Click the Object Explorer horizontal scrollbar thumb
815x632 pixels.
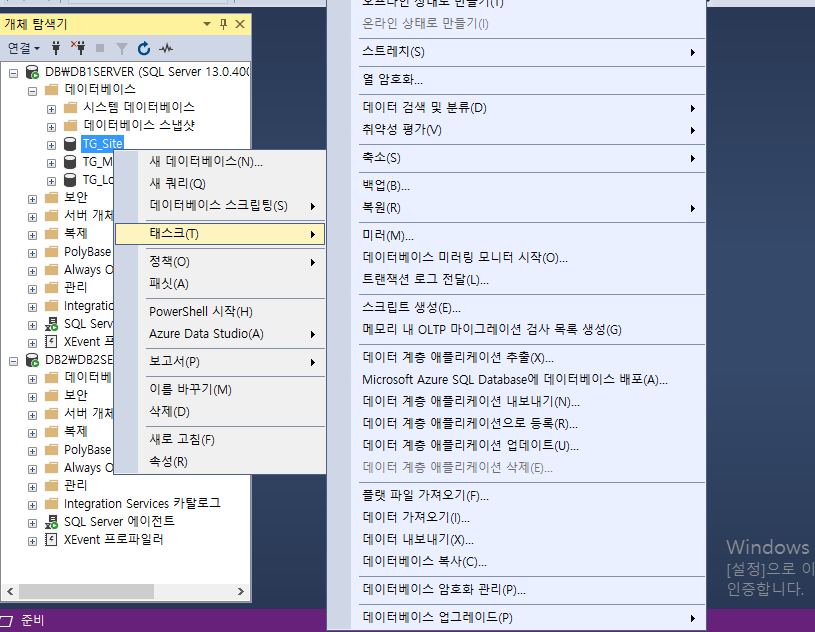pyautogui.click(x=86, y=591)
